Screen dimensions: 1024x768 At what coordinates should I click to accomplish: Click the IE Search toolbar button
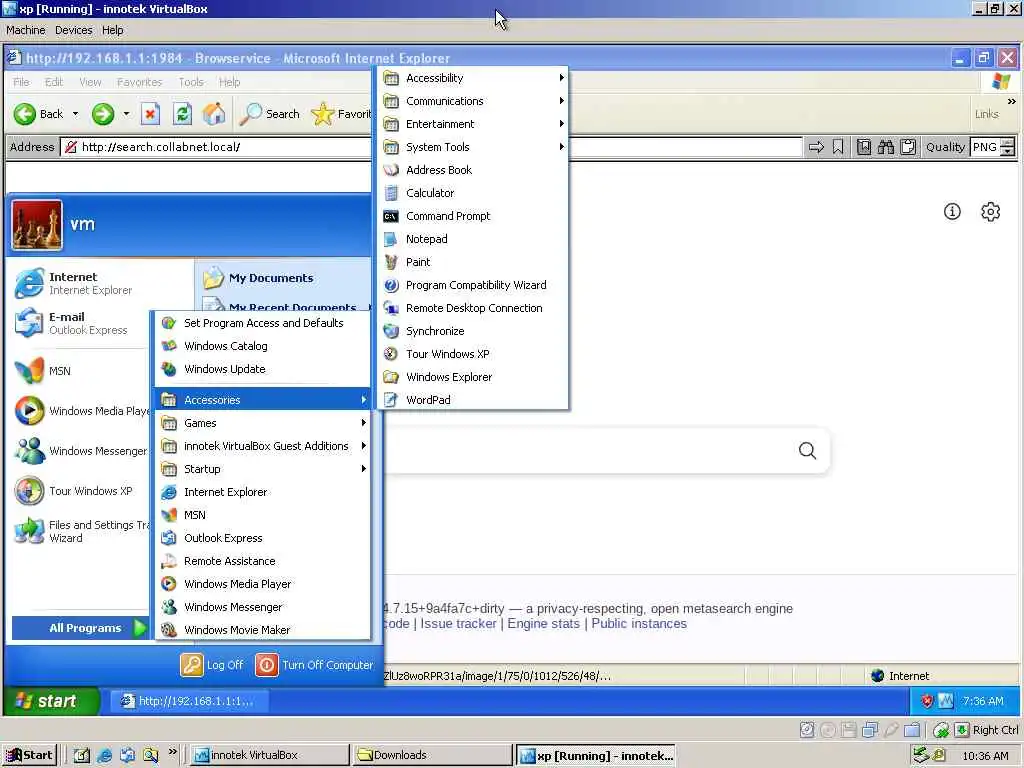click(270, 114)
